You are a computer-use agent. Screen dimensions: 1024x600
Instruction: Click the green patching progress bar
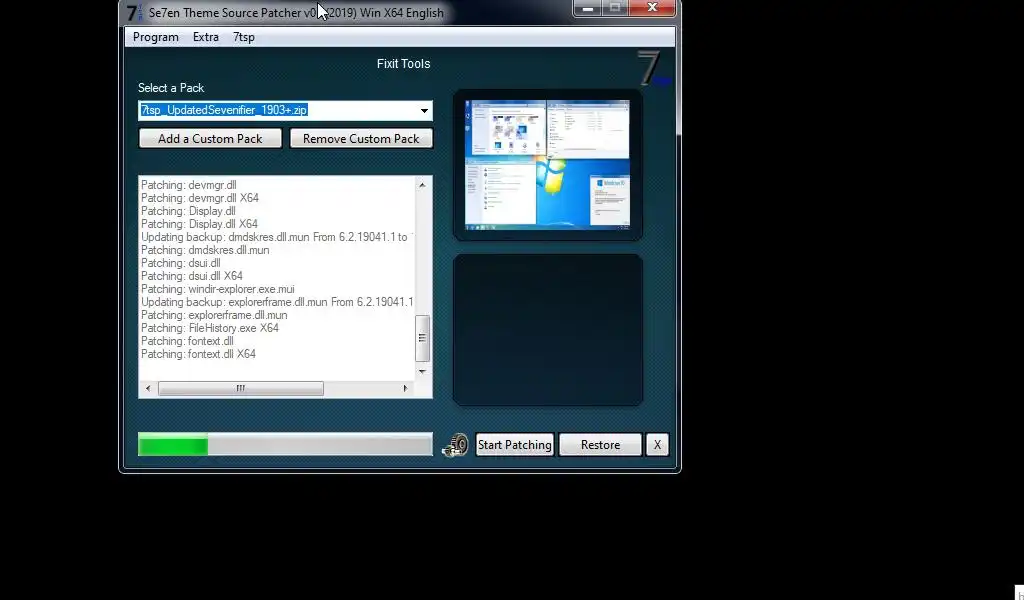[285, 445]
